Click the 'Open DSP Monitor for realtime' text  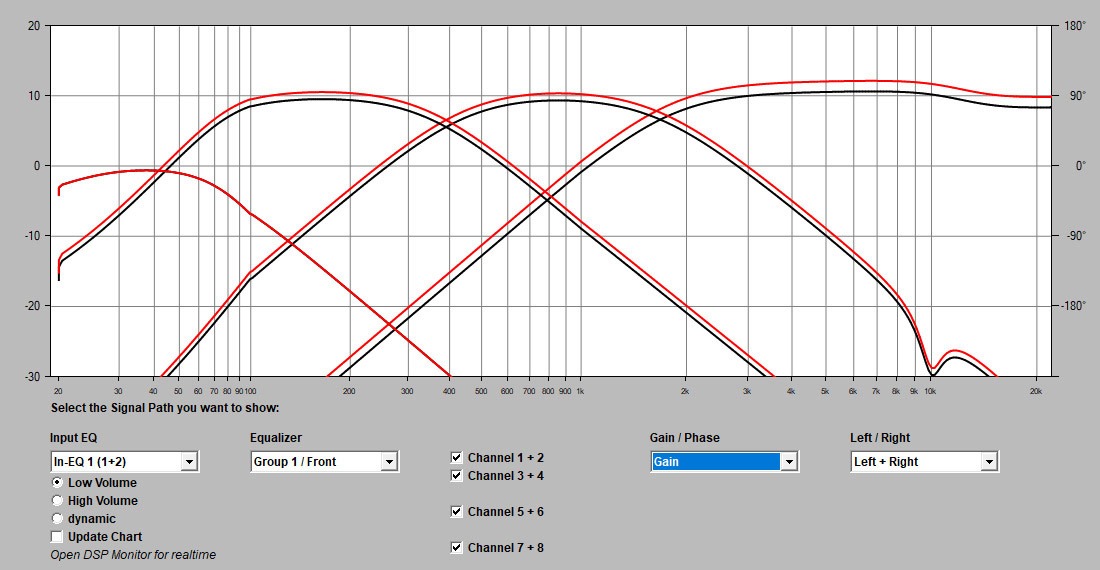133,555
